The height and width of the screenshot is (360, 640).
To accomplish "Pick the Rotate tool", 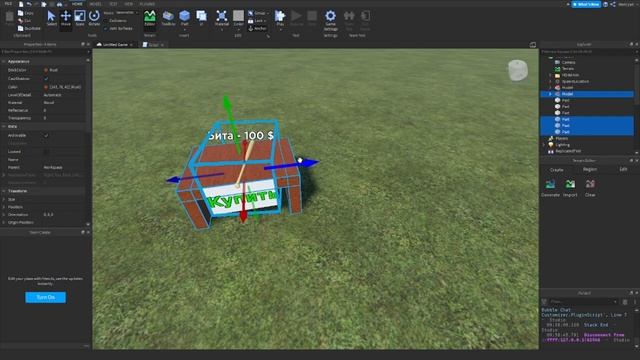I will [94, 18].
